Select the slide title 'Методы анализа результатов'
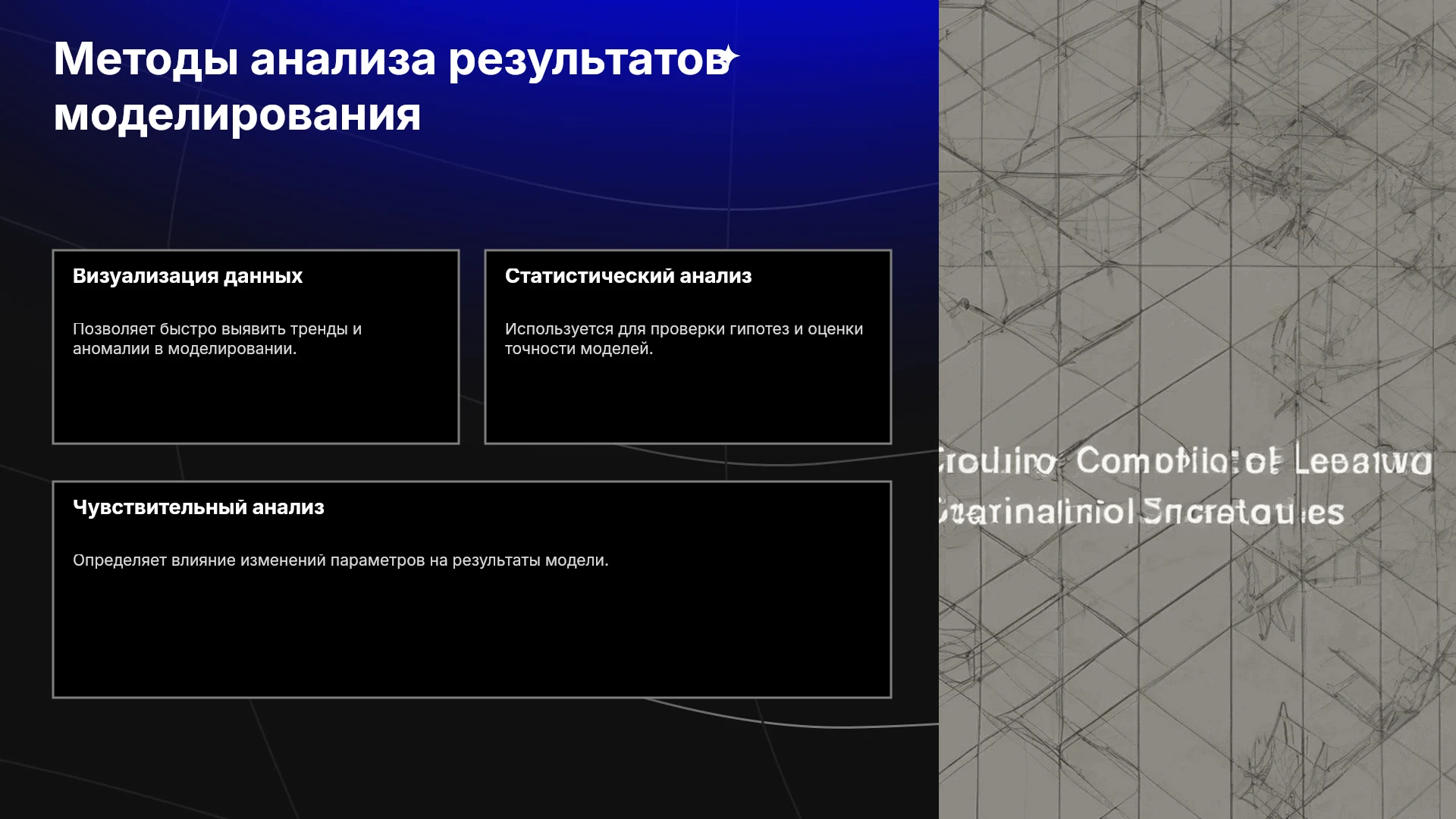This screenshot has height=819, width=1456. (x=392, y=59)
